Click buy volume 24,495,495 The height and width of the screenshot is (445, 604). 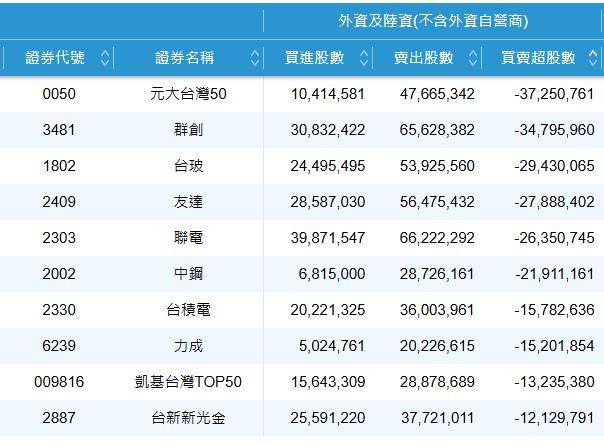328,166
